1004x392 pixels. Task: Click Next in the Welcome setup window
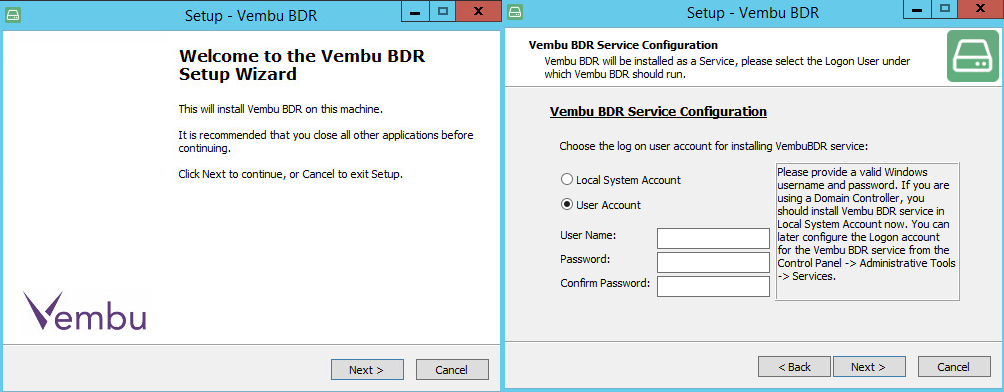367,370
